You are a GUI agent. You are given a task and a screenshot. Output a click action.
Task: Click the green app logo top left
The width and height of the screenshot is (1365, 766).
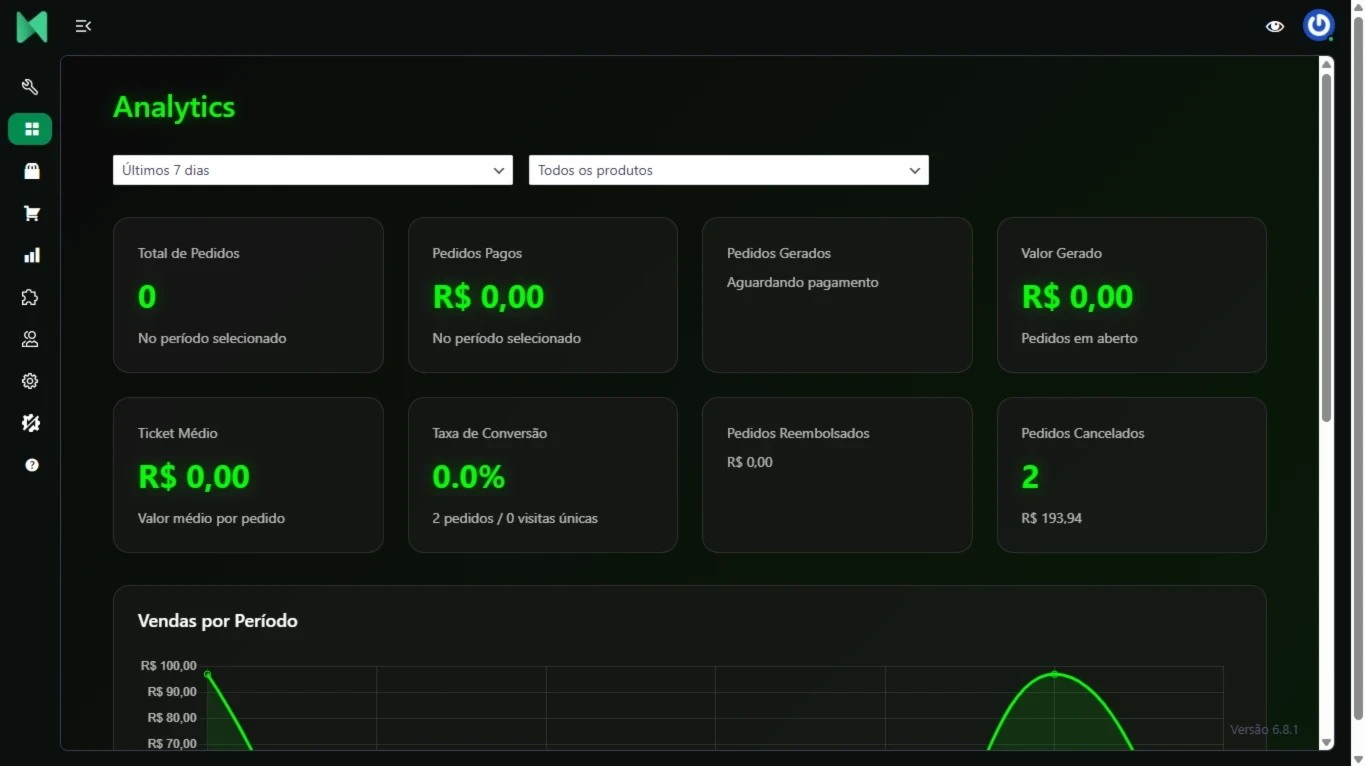click(x=31, y=26)
